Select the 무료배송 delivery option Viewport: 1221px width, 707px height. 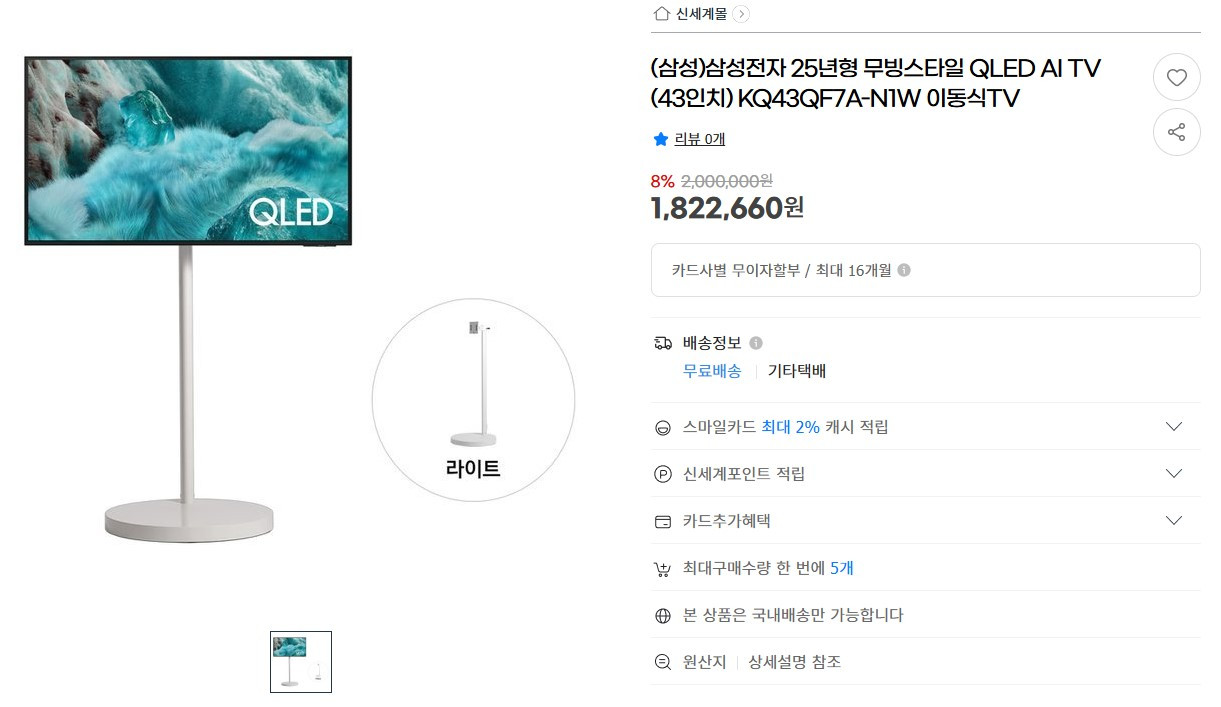click(x=713, y=370)
